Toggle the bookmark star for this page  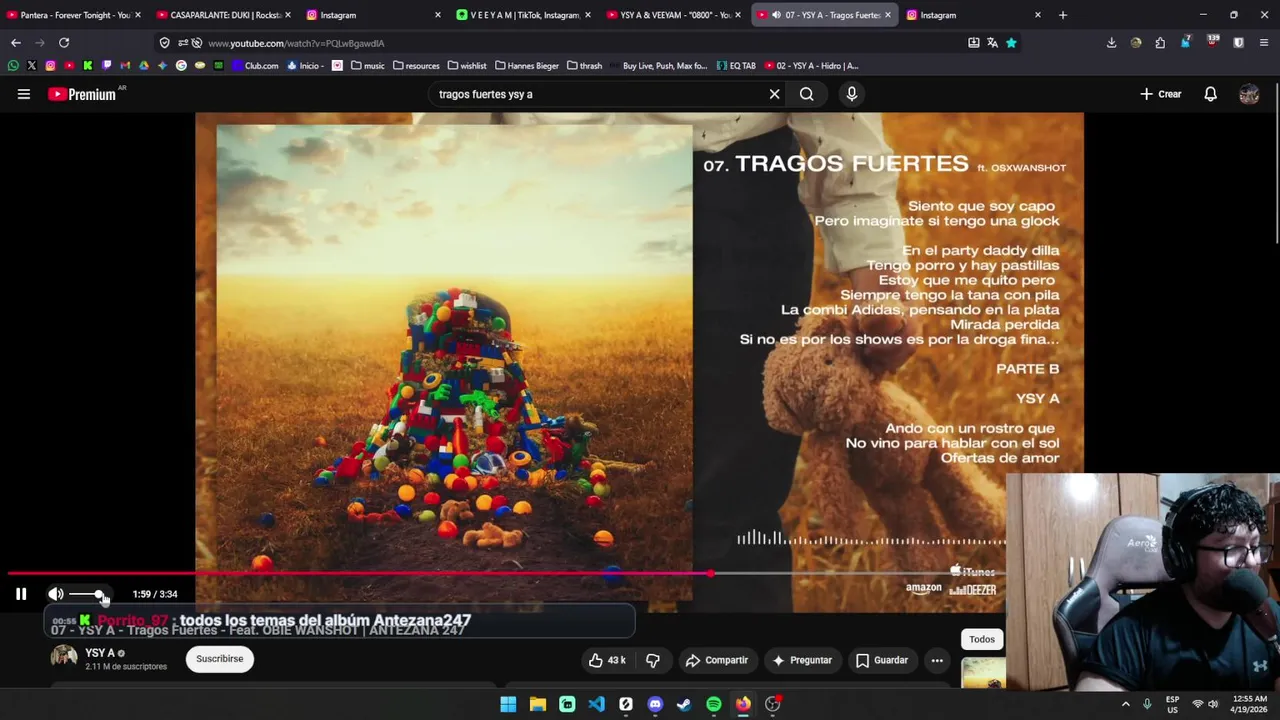tap(1011, 43)
